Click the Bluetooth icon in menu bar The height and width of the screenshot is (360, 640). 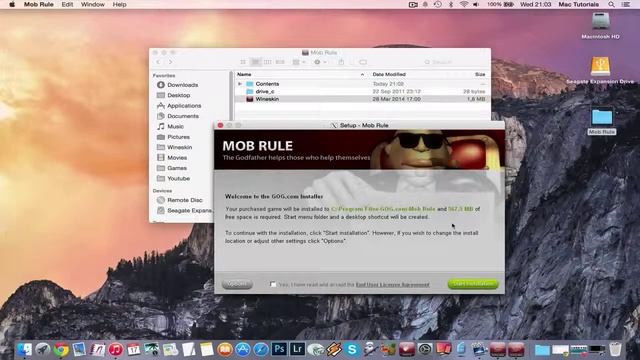pos(451,4)
